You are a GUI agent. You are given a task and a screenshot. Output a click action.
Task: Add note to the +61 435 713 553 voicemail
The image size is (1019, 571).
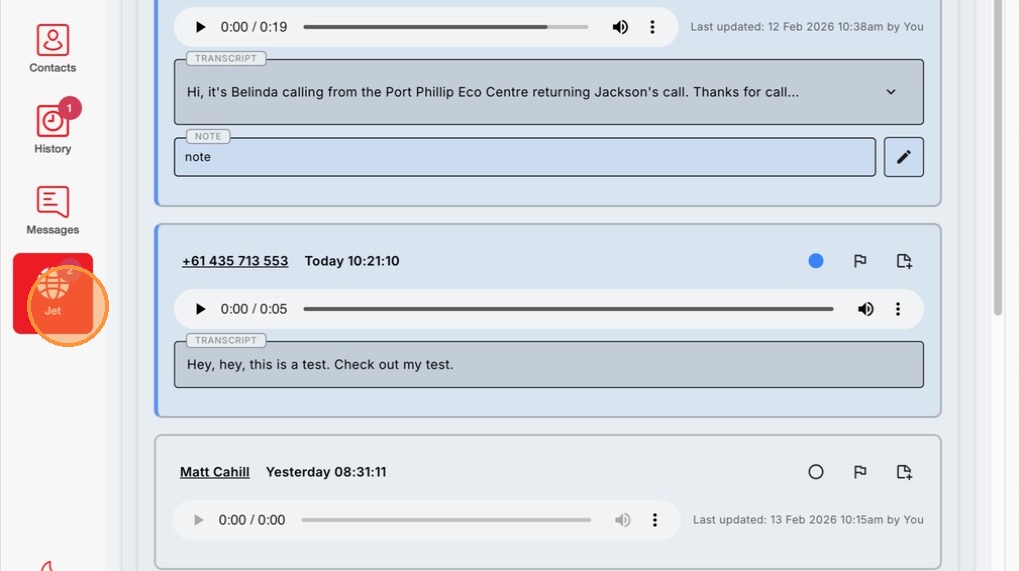[x=904, y=261]
